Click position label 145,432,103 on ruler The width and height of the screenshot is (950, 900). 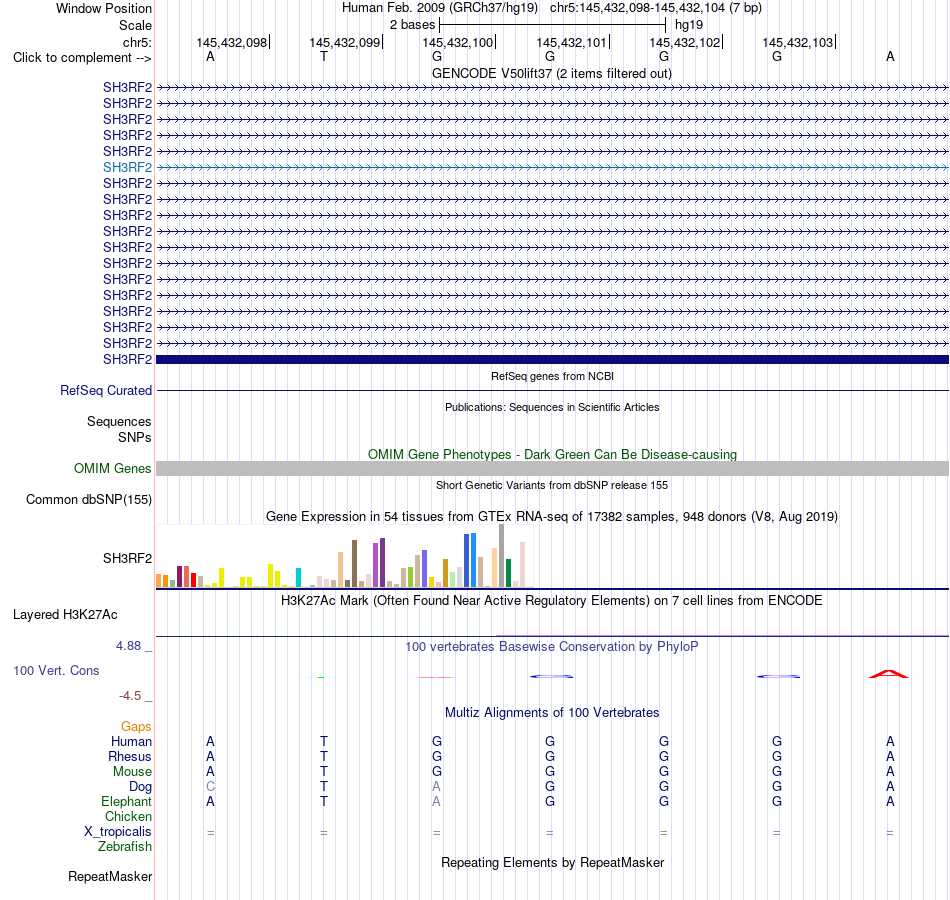coord(797,42)
